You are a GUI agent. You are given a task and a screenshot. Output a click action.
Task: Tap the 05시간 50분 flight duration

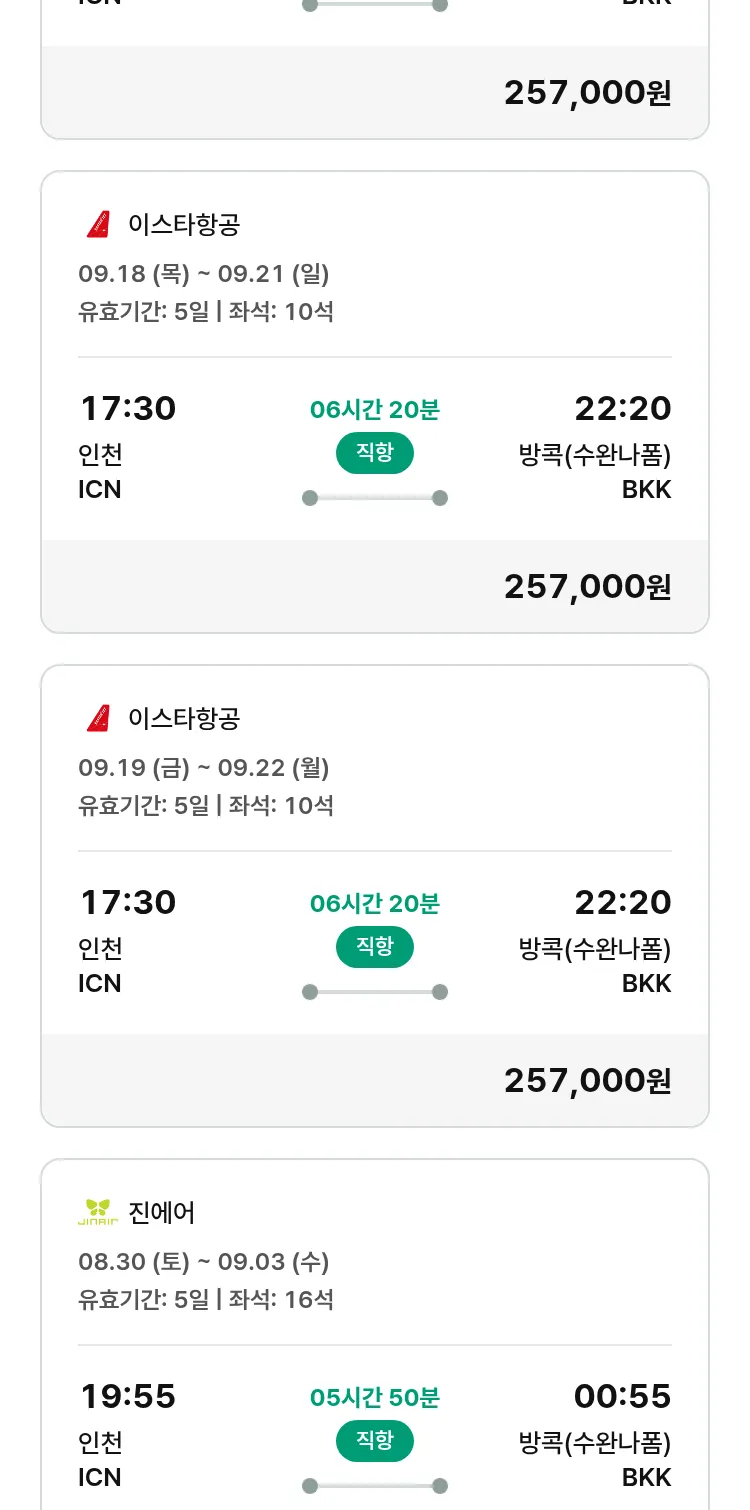(x=374, y=1397)
